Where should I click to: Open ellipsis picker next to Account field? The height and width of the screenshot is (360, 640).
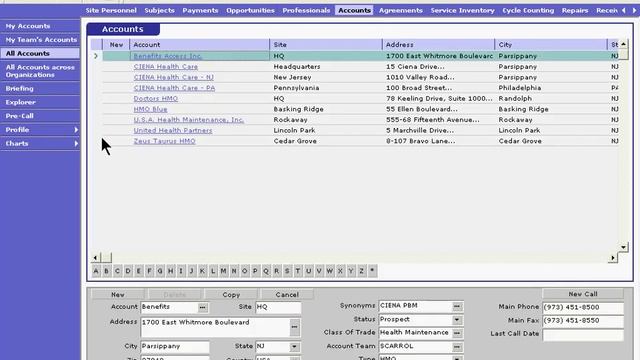(202, 307)
